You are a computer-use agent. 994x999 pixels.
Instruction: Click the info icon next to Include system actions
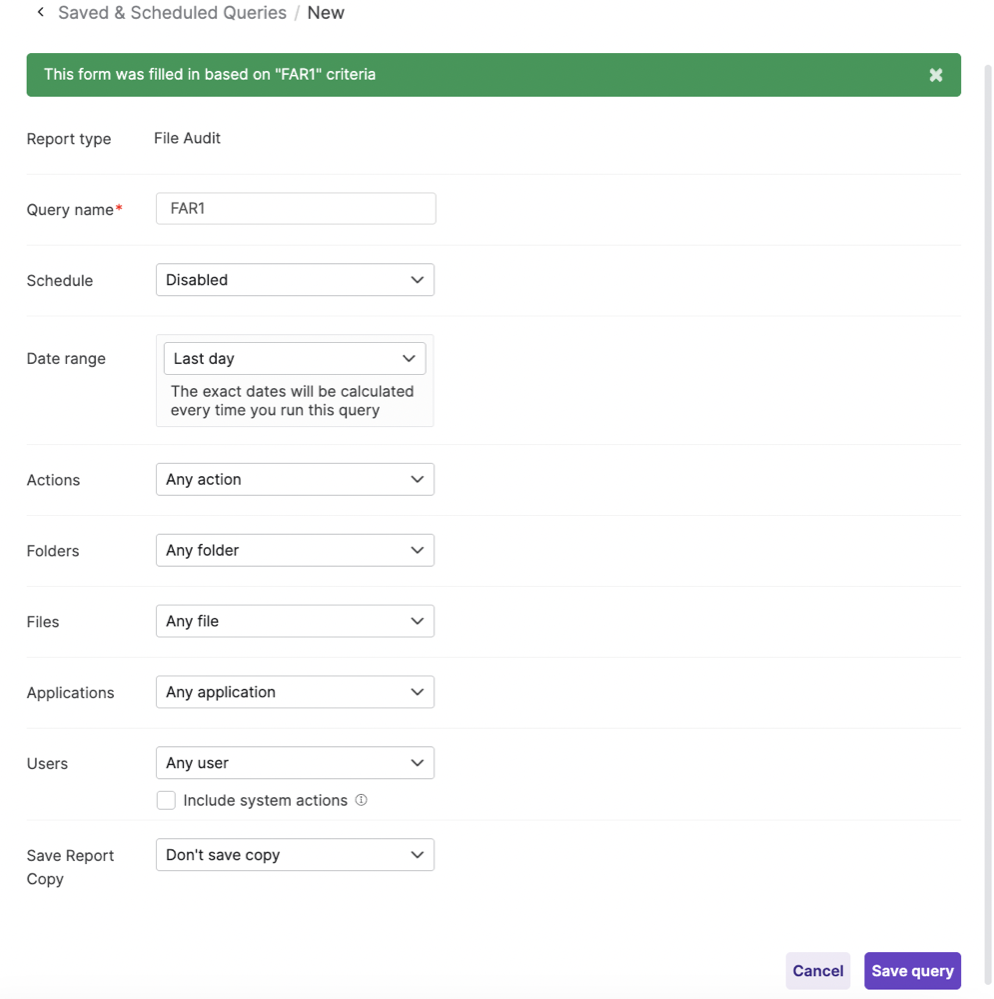coord(361,800)
